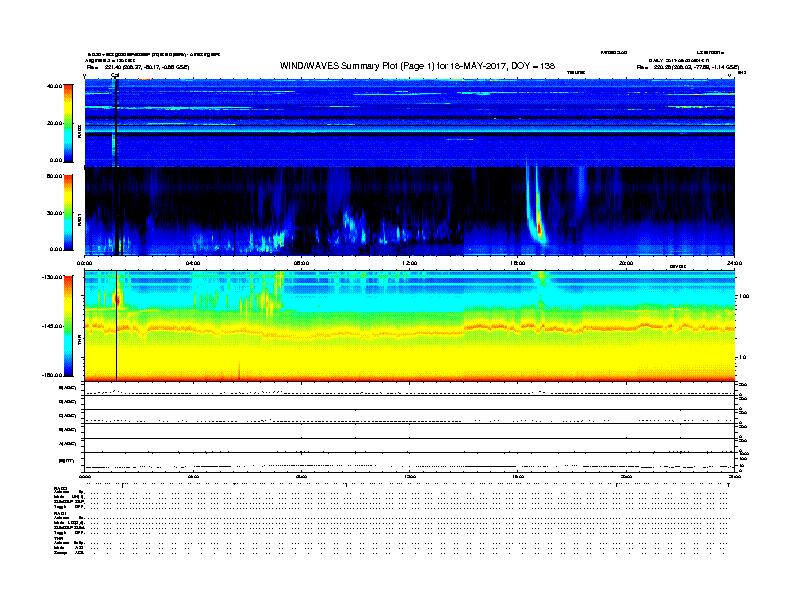Click the -130.00 label on TNR color scale
The width and height of the screenshot is (792, 612).
pyautogui.click(x=53, y=277)
